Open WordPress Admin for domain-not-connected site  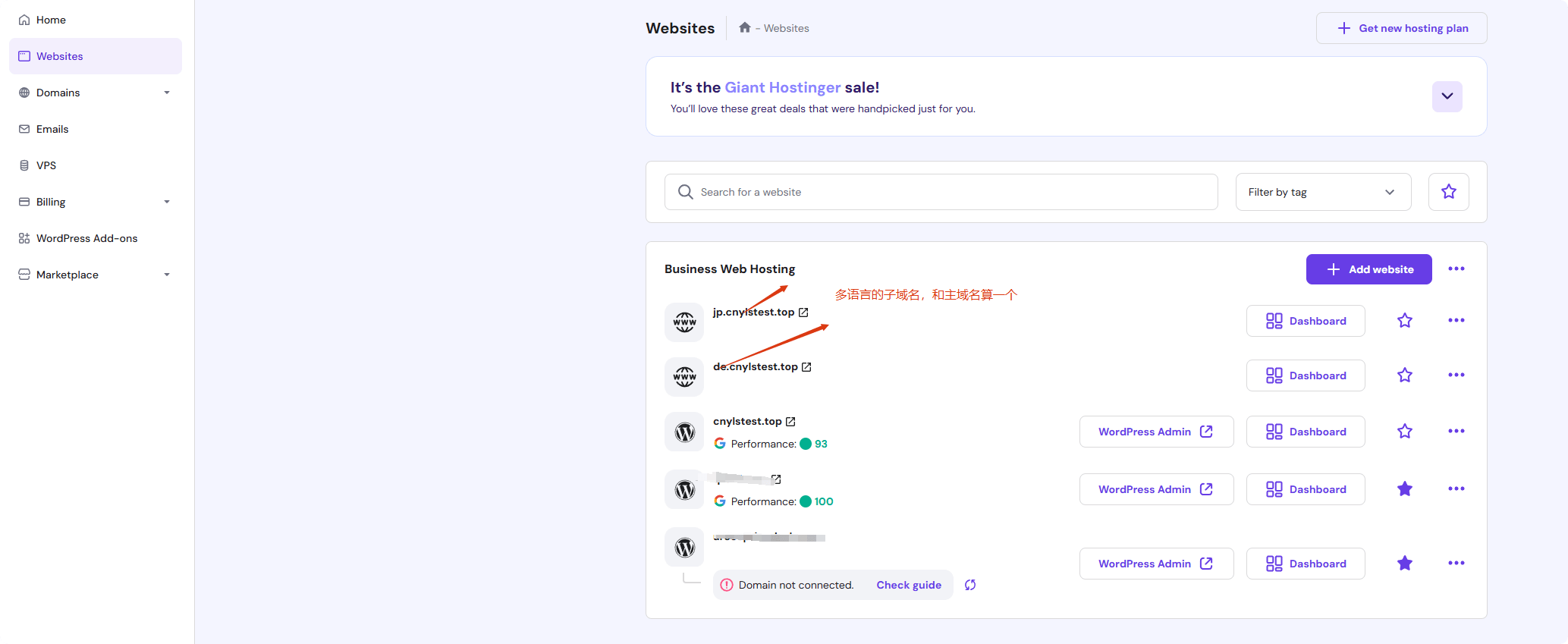click(1156, 564)
